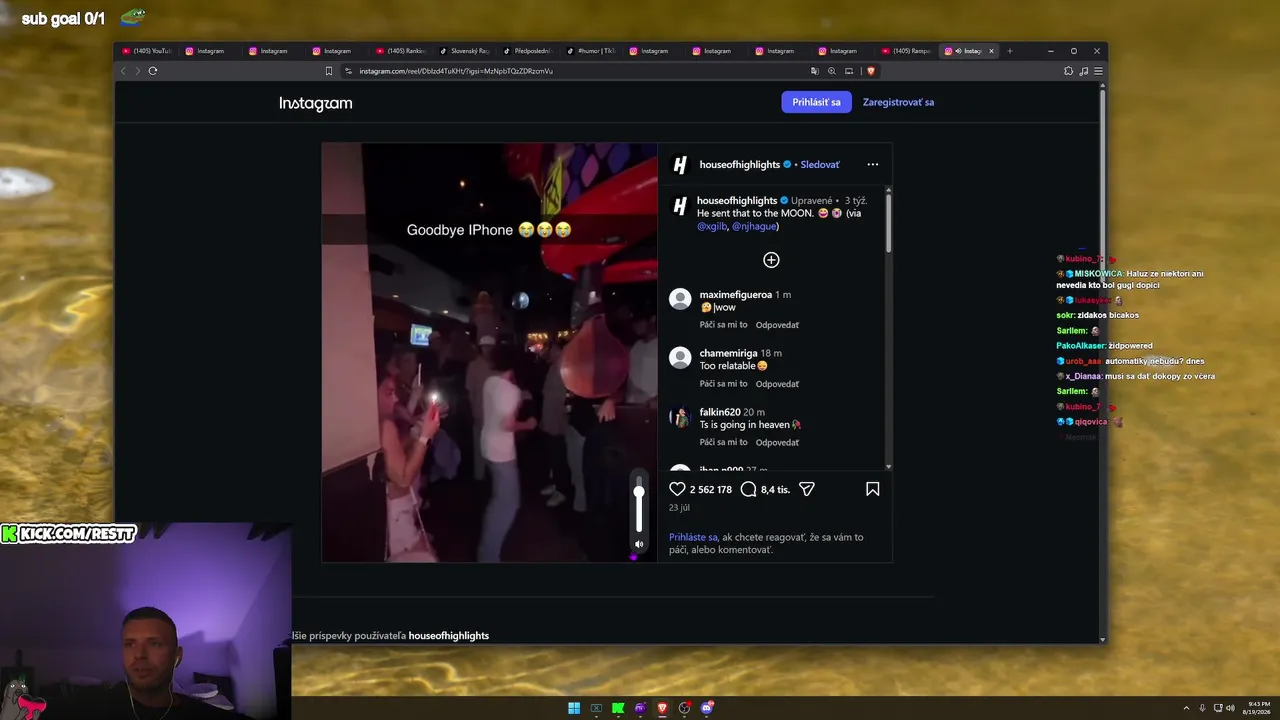
Task: Open maximefigueroa's profile picture
Action: (680, 299)
